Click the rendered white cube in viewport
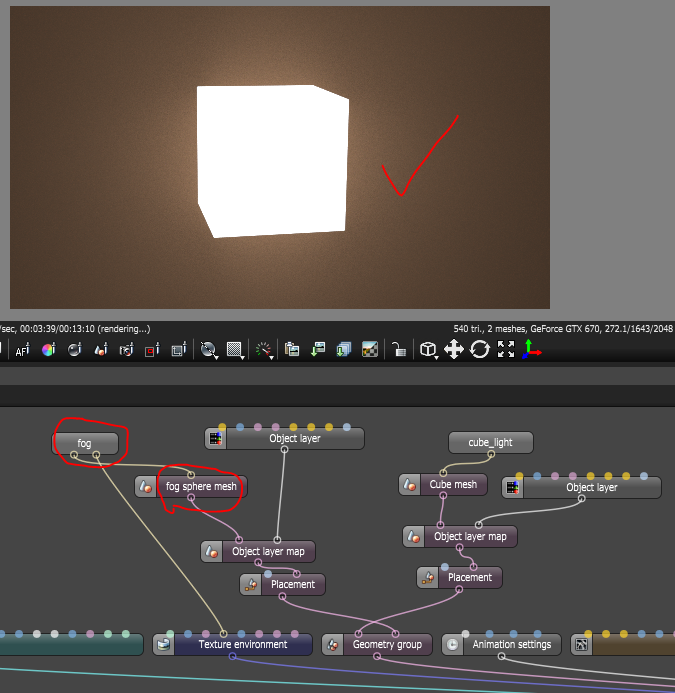 point(273,161)
